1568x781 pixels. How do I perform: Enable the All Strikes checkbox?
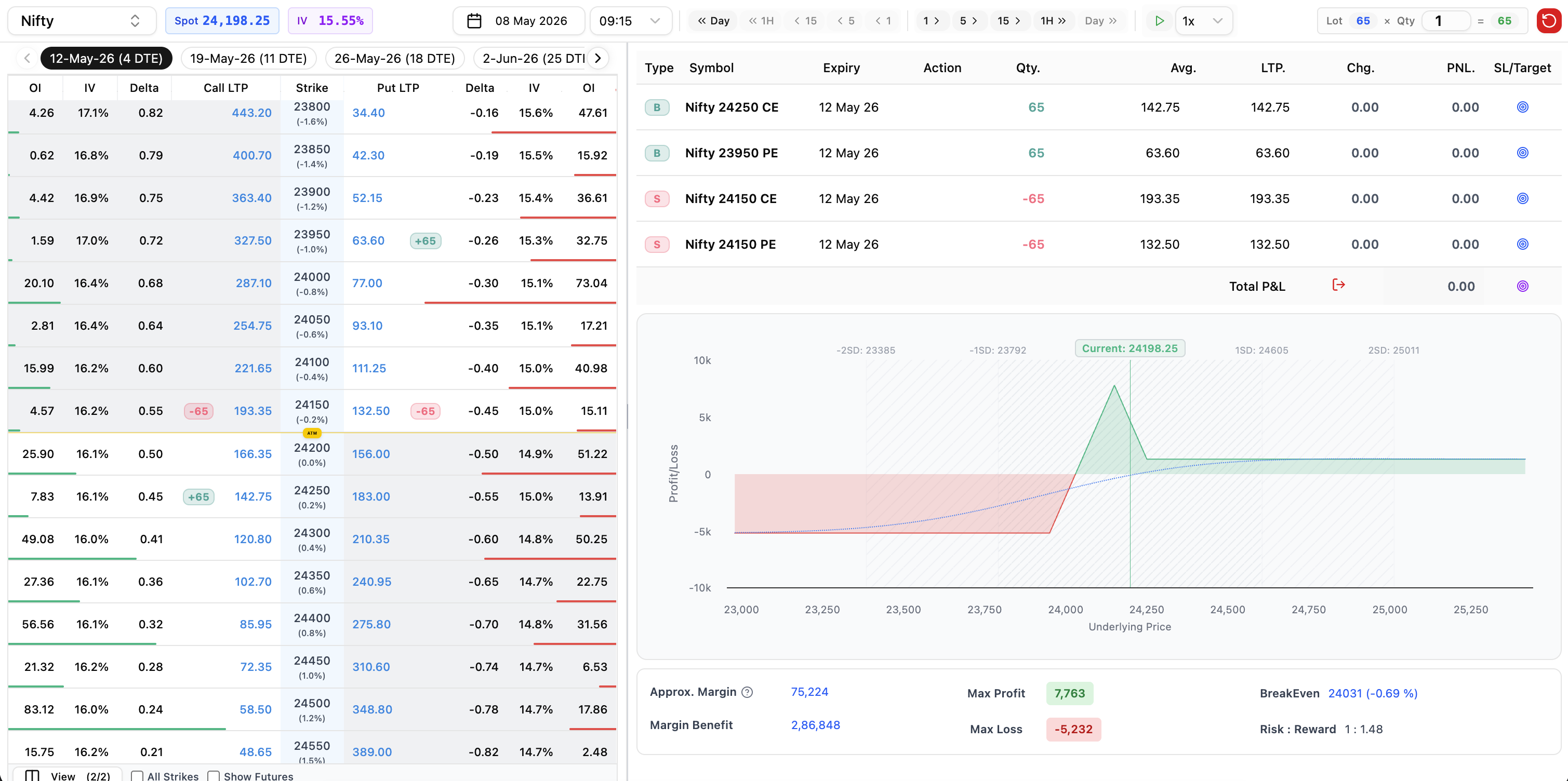pos(138,776)
